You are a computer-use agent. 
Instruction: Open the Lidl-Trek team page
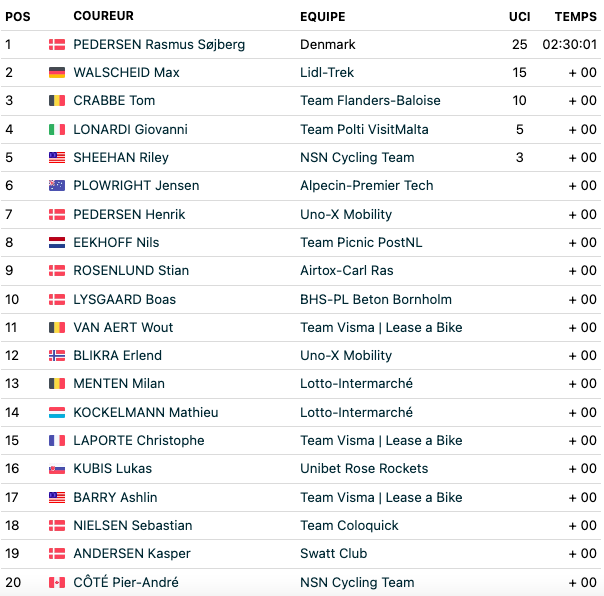click(x=327, y=72)
